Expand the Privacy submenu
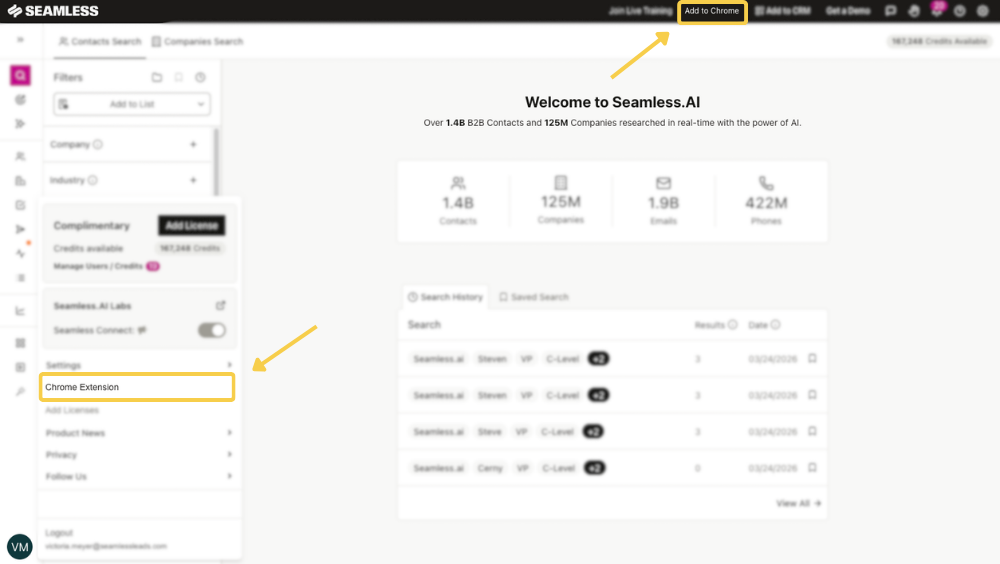1000x564 pixels. pos(139,454)
